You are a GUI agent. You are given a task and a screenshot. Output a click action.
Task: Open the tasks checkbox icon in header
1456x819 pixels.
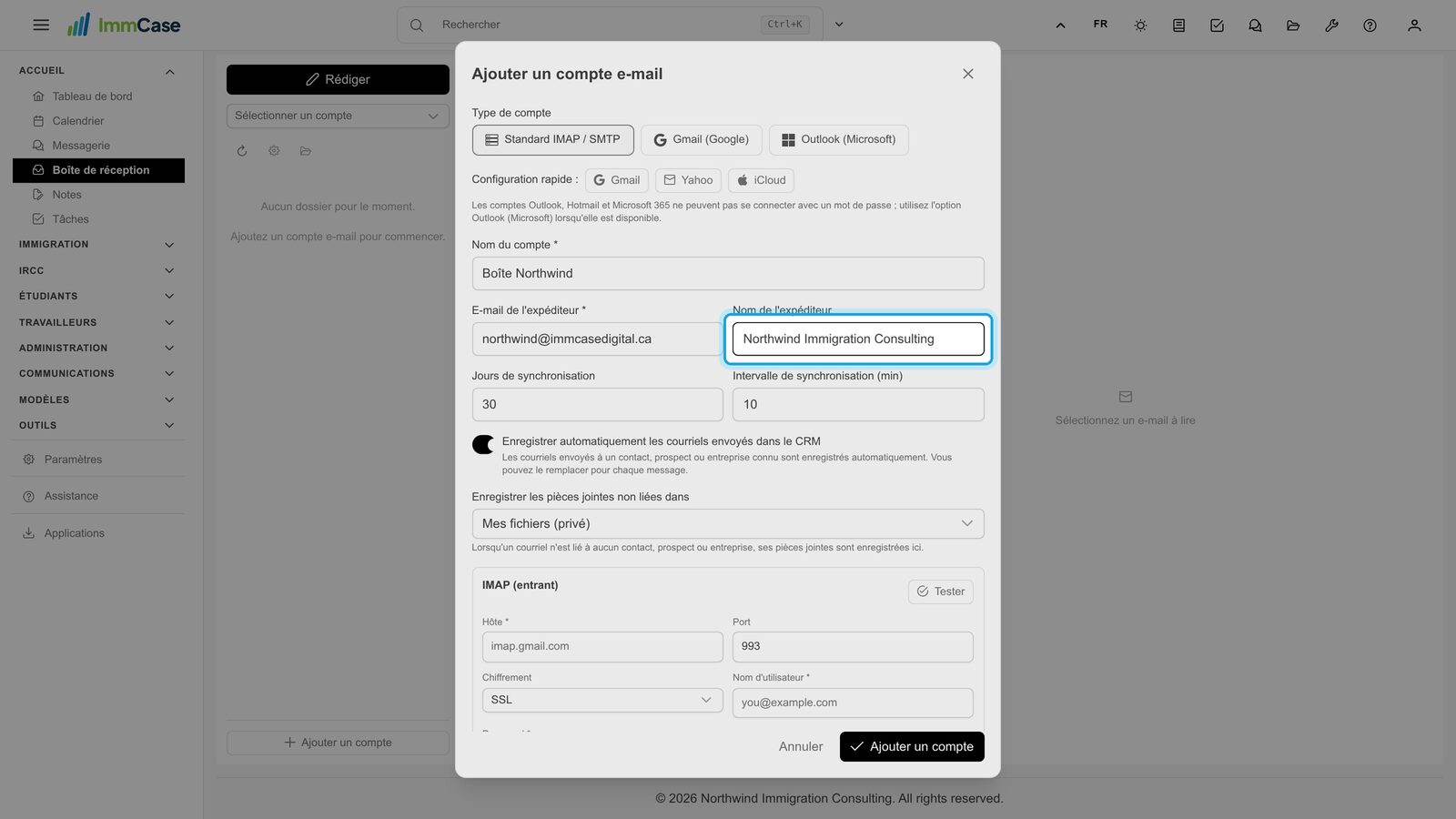(x=1217, y=25)
